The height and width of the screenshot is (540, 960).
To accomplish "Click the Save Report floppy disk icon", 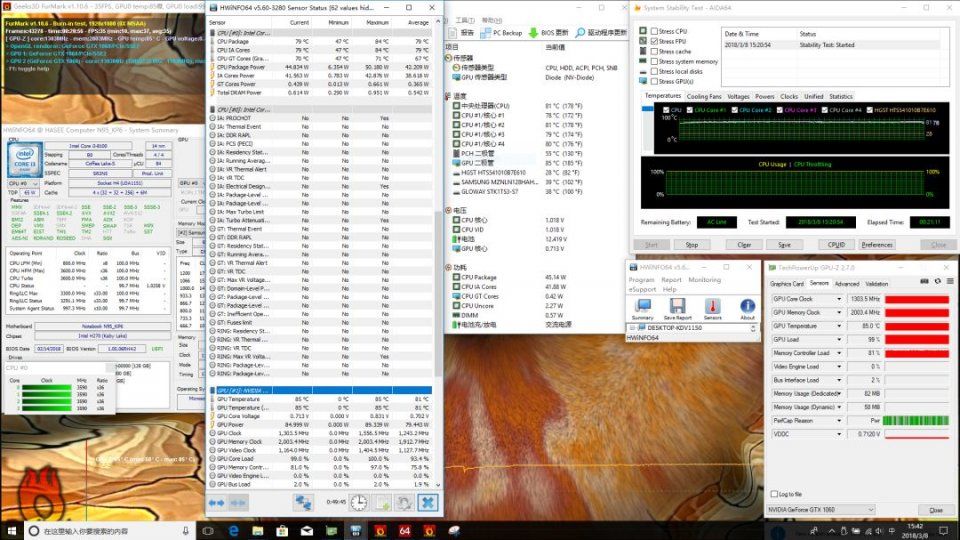I will tap(677, 307).
